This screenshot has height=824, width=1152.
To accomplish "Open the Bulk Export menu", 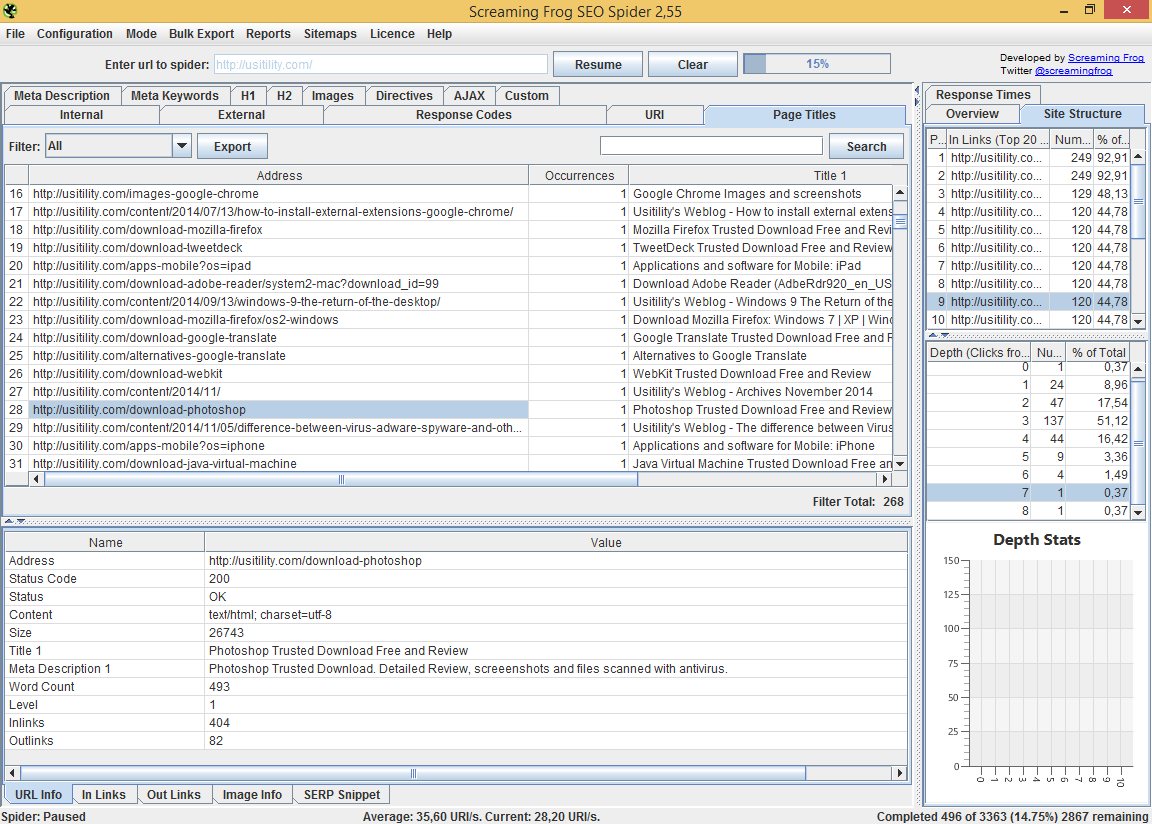I will [x=201, y=34].
